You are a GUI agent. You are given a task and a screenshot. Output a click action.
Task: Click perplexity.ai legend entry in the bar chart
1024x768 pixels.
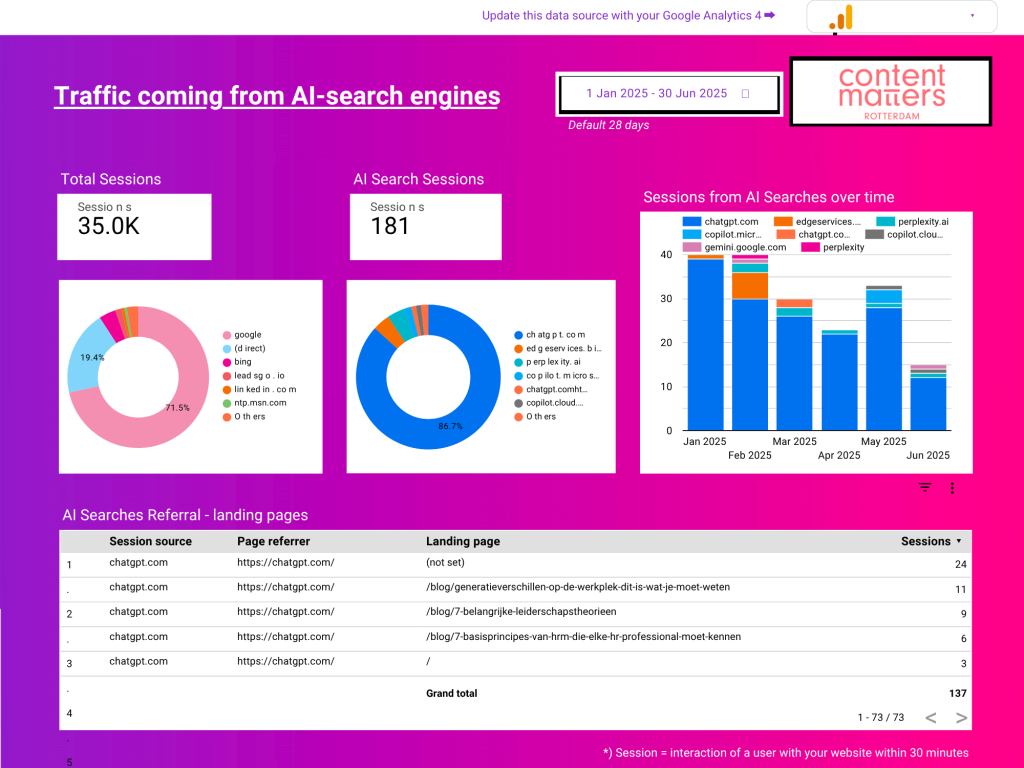tap(912, 222)
